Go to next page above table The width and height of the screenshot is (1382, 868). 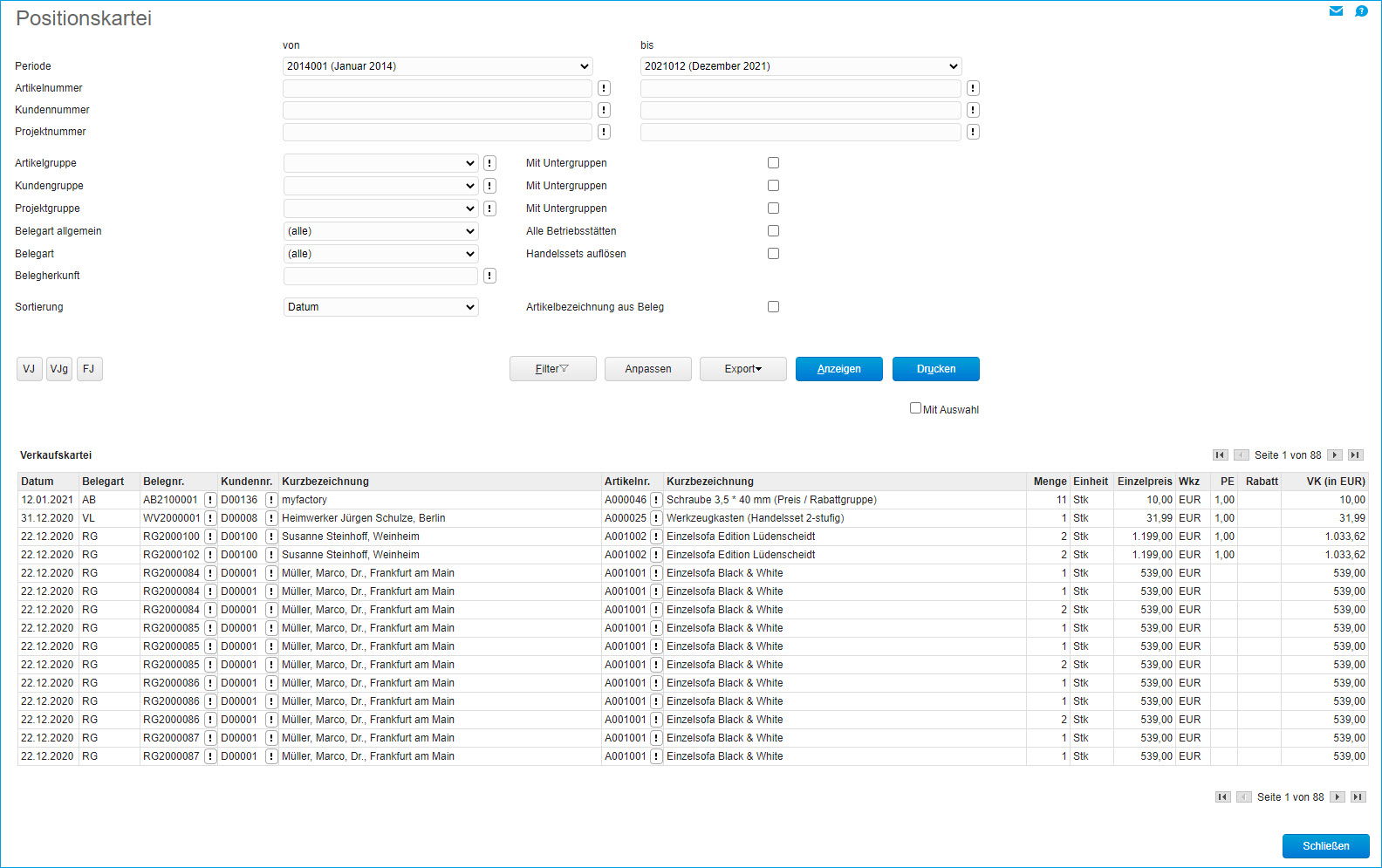pos(1334,455)
